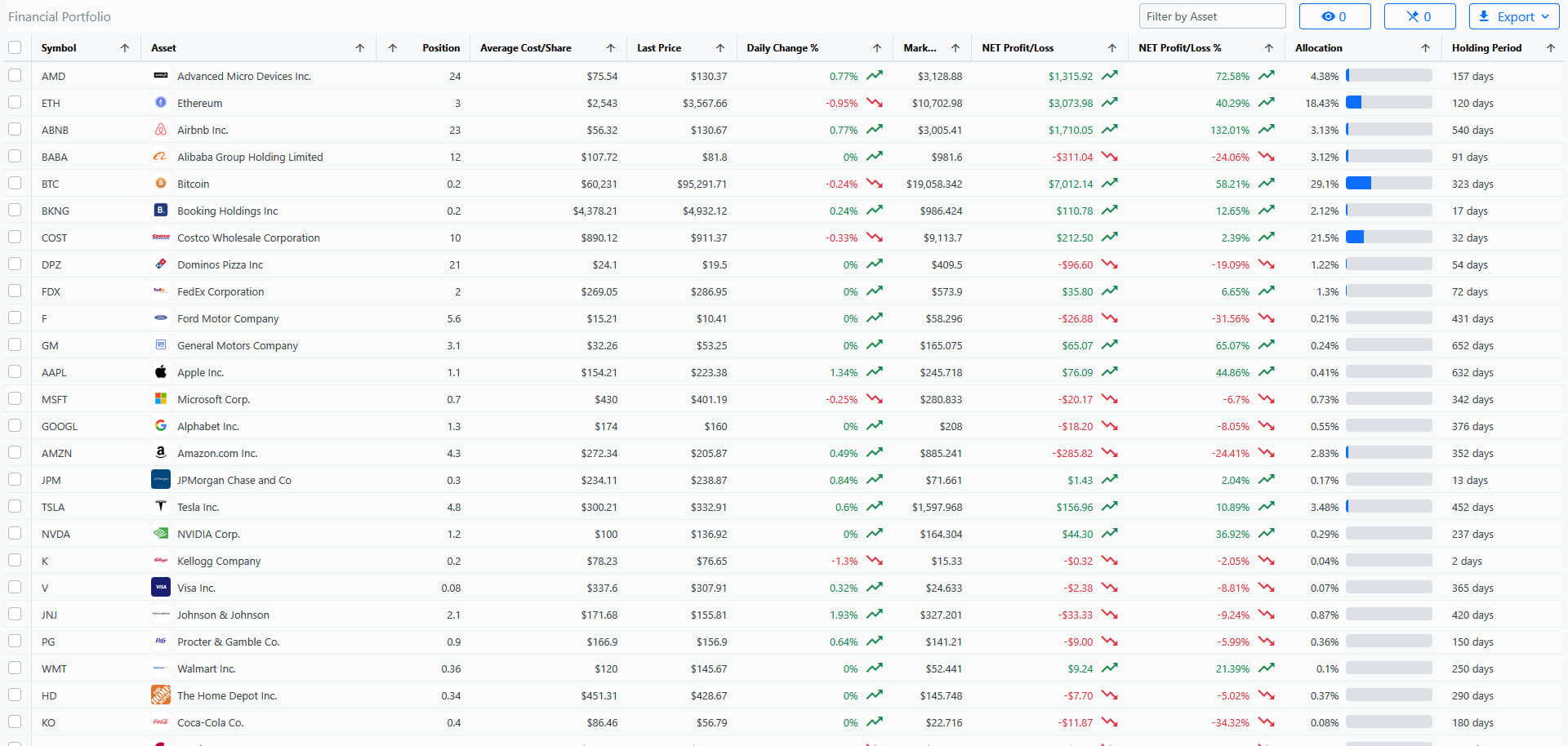Click the Microsoft logo icon
The height and width of the screenshot is (746, 1568).
coord(161,399)
